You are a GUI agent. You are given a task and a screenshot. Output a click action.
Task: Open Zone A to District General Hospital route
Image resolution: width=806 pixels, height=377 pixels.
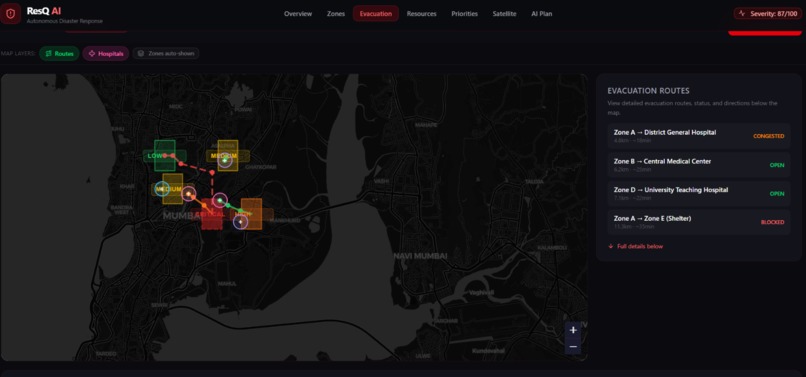point(699,136)
